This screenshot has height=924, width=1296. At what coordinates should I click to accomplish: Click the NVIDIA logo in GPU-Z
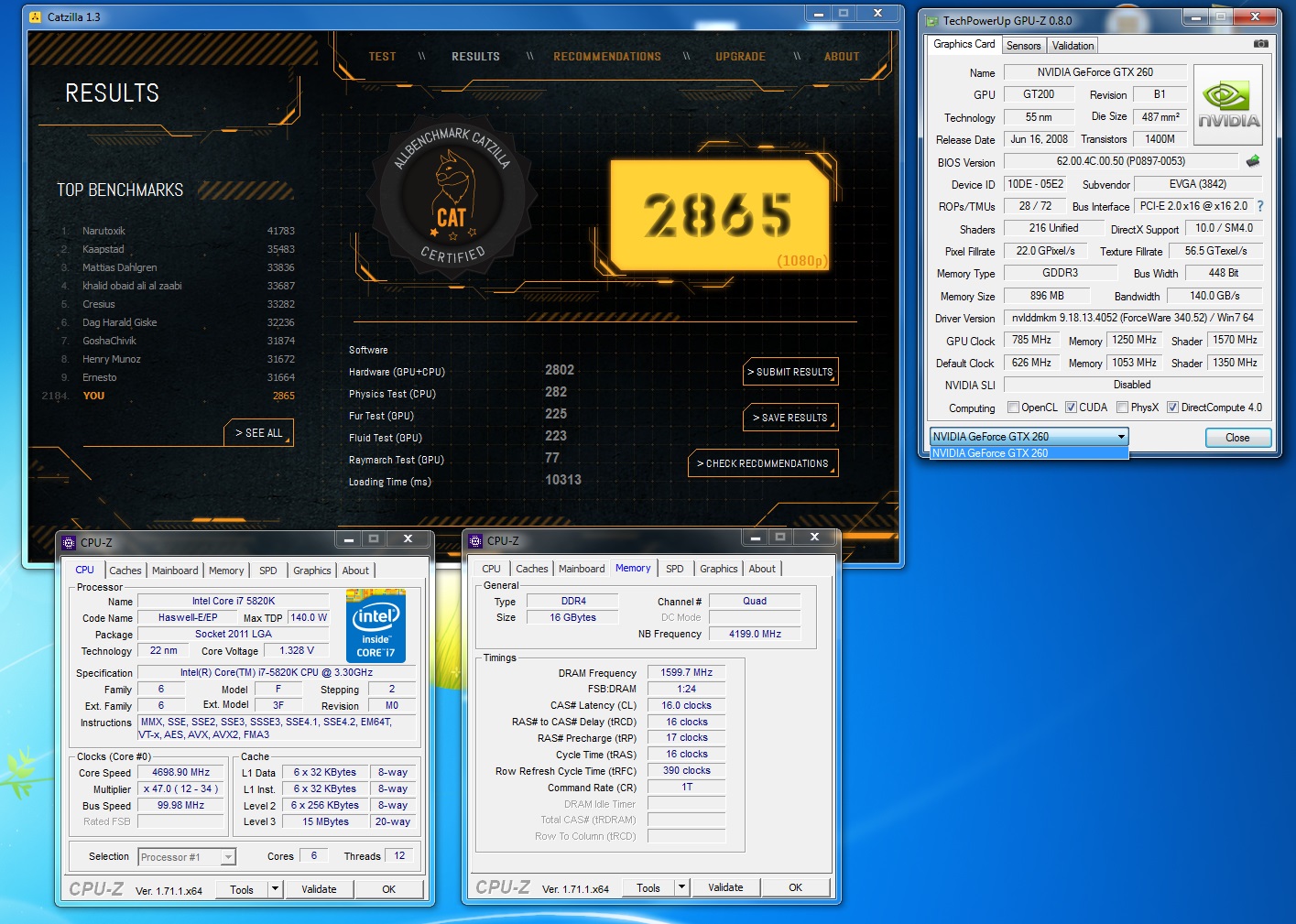tap(1228, 105)
